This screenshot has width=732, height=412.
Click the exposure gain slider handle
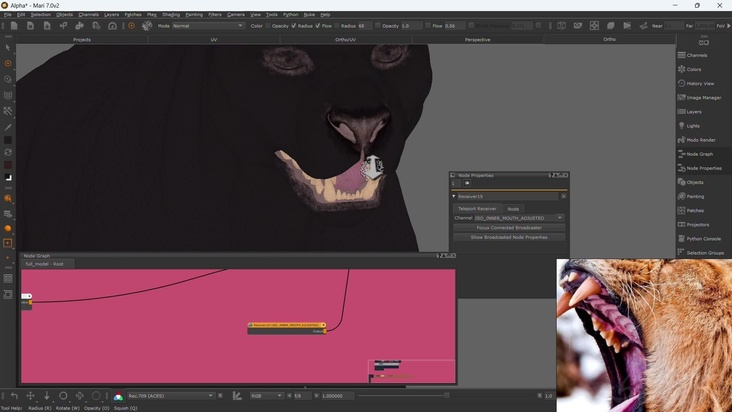coord(447,396)
